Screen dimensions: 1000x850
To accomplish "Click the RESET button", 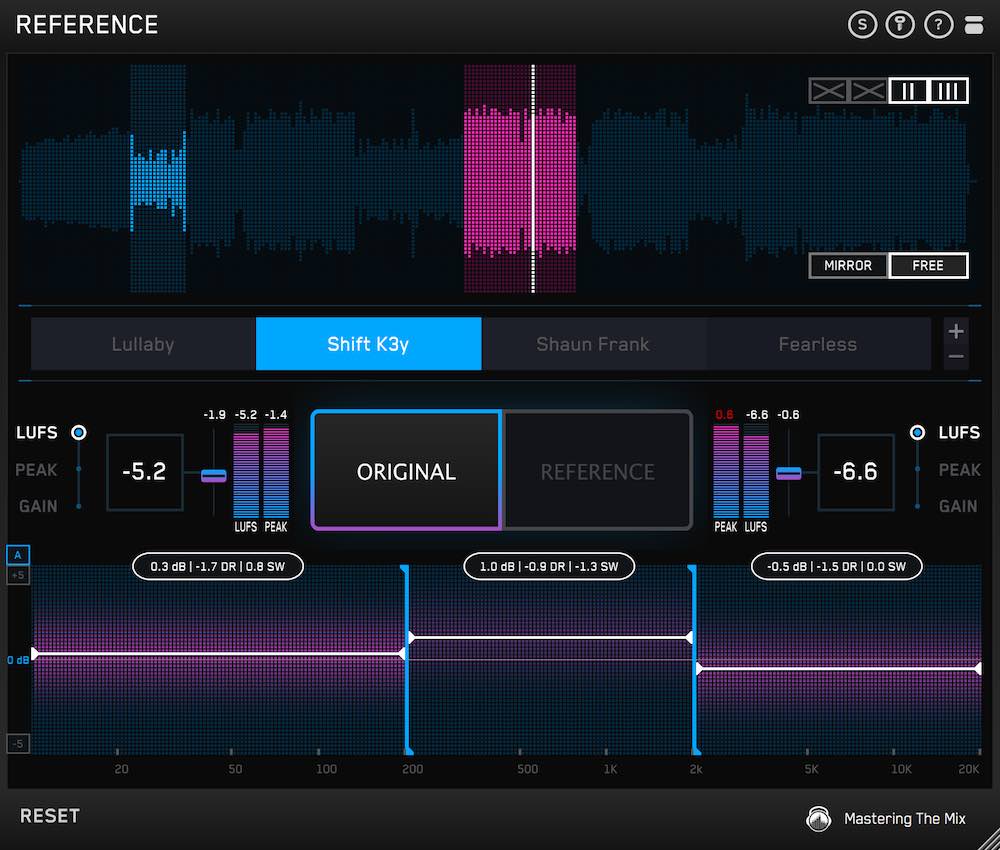I will [x=50, y=816].
